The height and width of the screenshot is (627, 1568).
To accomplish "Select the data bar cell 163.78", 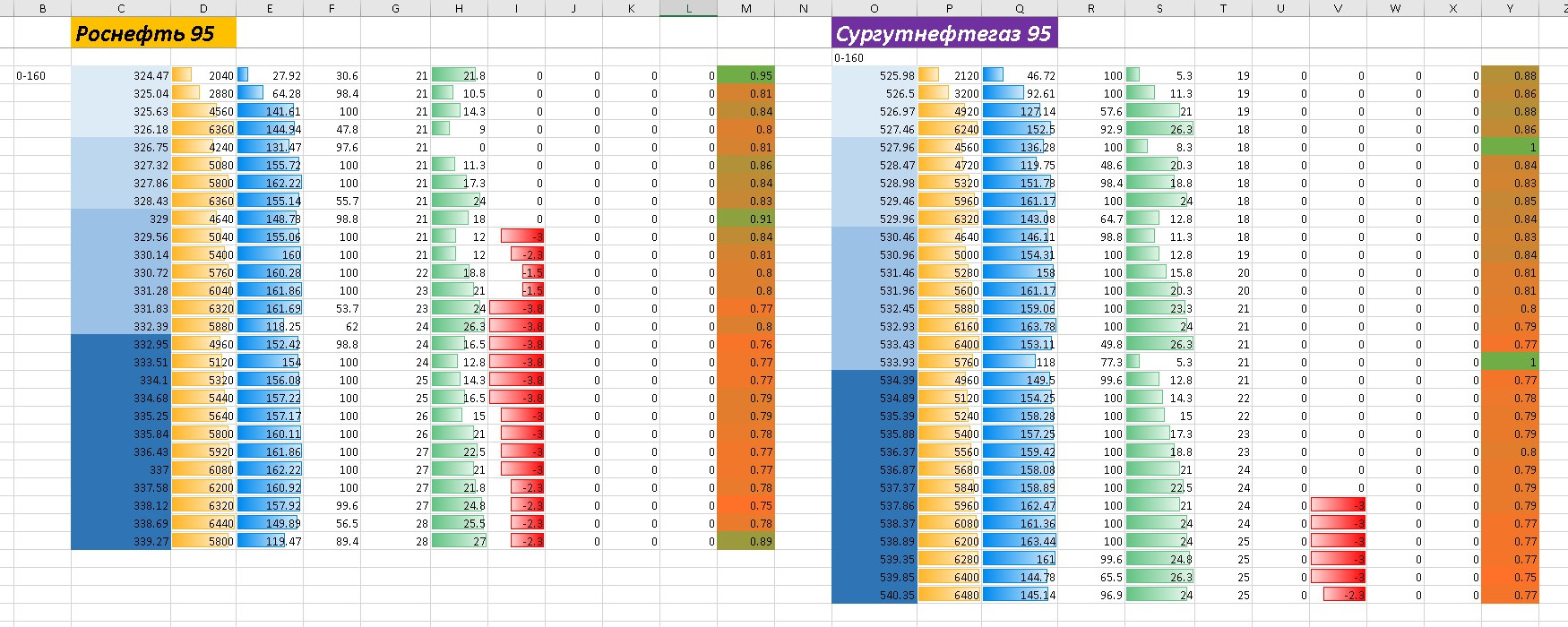I will pos(1020,326).
